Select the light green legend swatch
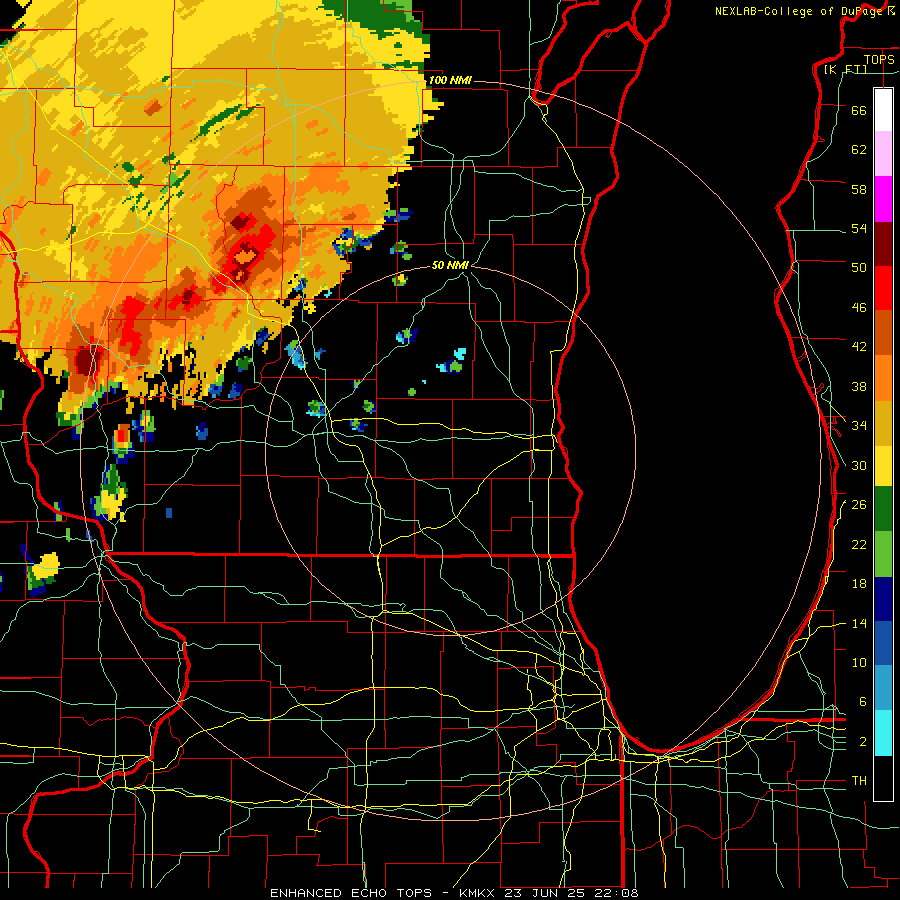This screenshot has width=900, height=900. tap(883, 554)
